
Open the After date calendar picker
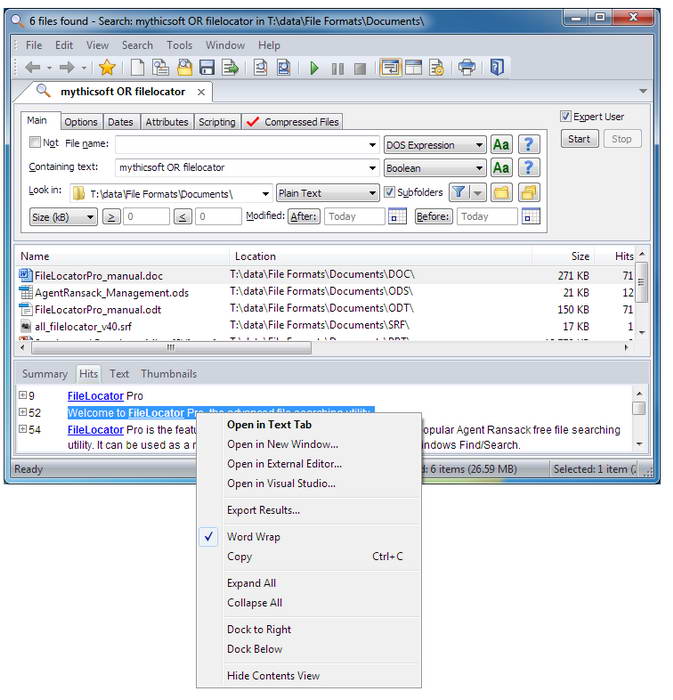[x=397, y=217]
